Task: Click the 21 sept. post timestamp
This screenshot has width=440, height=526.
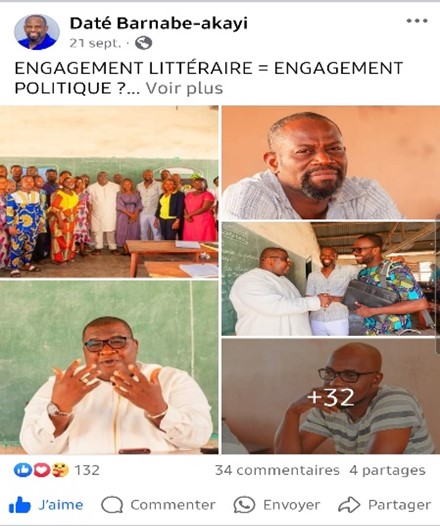Action: click(x=95, y=43)
